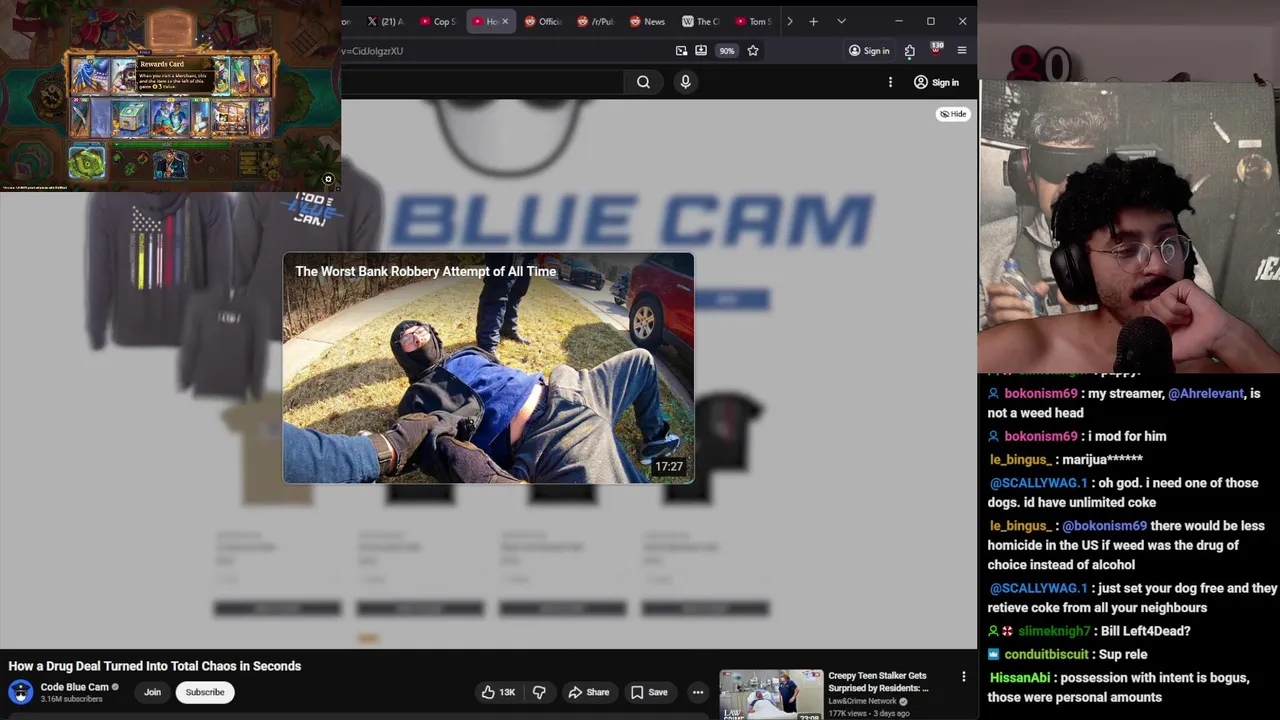Click the install/download page icon in address bar
This screenshot has height=720, width=1280.
click(701, 51)
